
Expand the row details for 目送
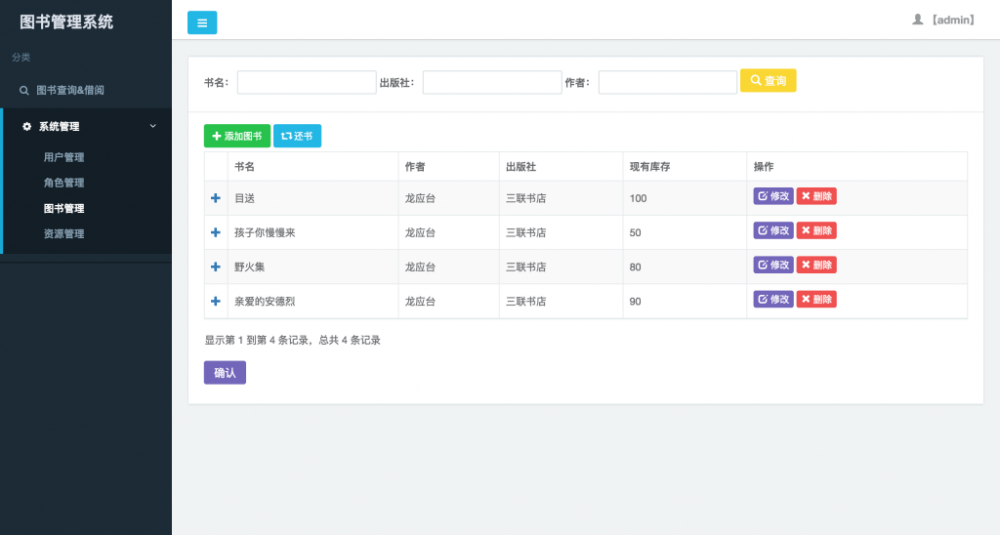(x=216, y=198)
